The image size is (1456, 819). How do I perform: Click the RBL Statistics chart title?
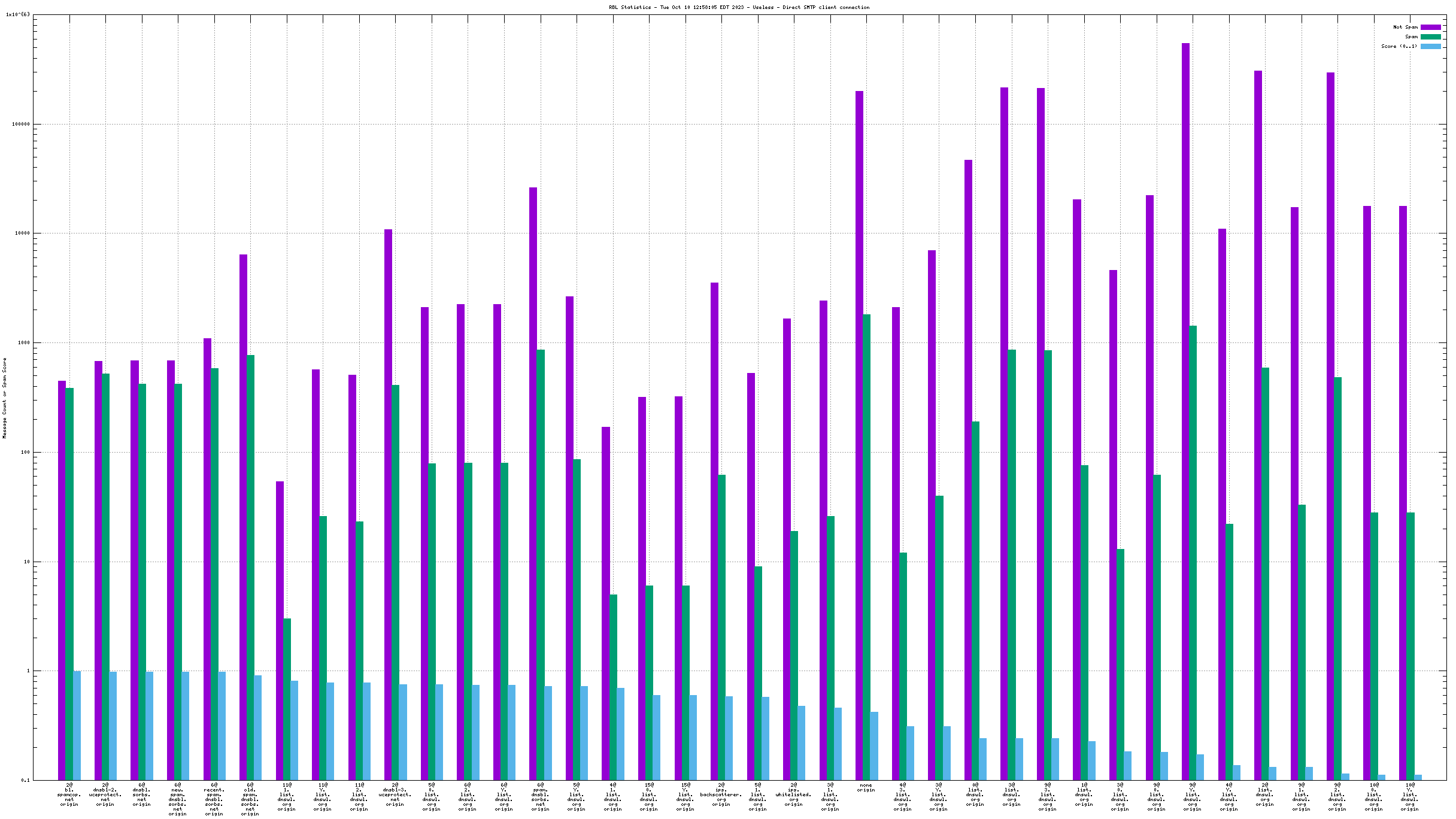739,7
